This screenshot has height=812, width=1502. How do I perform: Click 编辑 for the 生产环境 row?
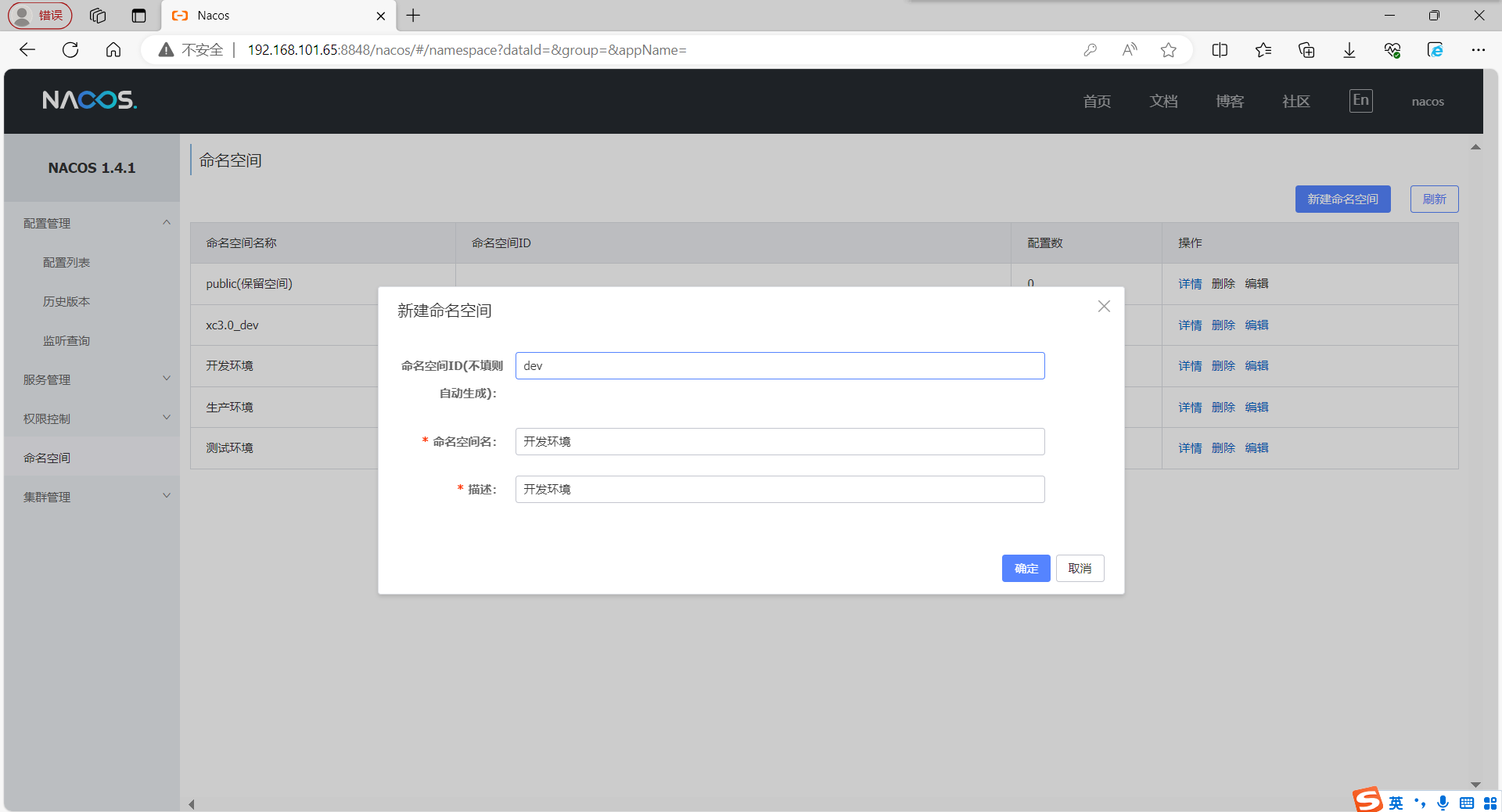click(x=1256, y=408)
